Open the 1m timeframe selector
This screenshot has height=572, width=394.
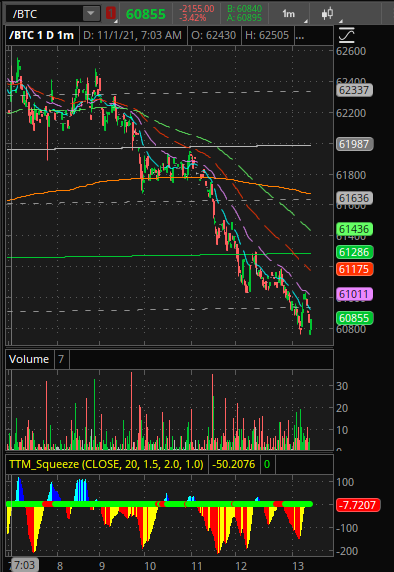(x=289, y=14)
